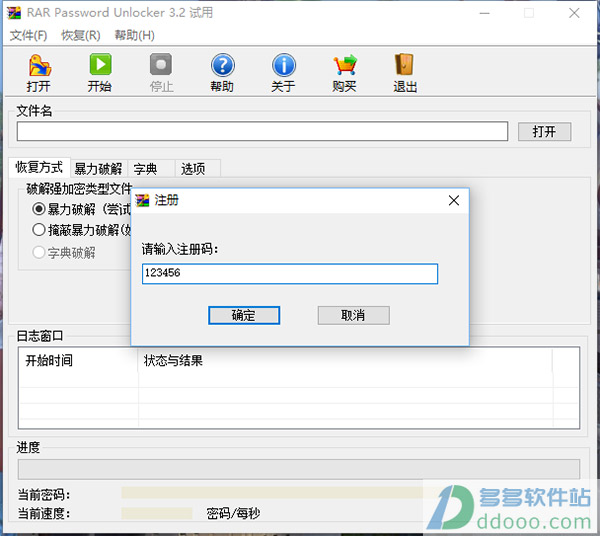This screenshot has height=536, width=600.
Task: Click the 请输入注册码 label
Action: (x=180, y=249)
